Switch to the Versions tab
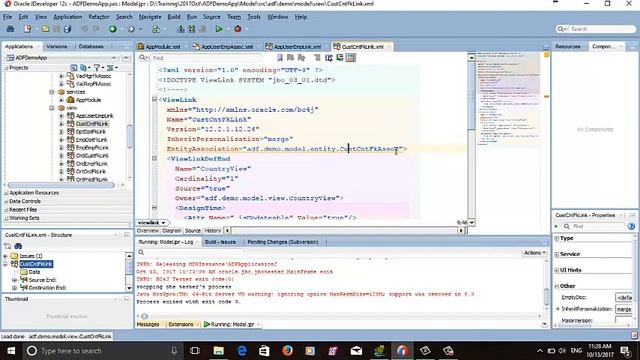Screen dimensions: 640x360 tap(57, 47)
